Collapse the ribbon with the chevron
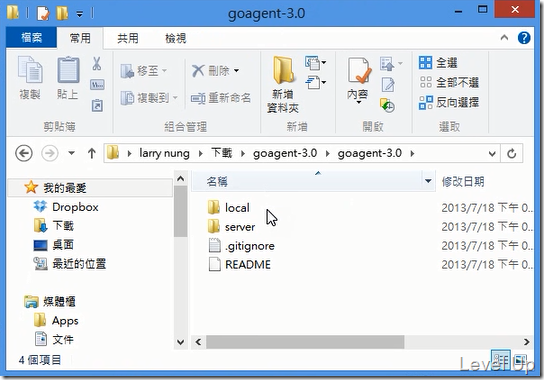Screen dimensions: 544x380 tap(504, 37)
